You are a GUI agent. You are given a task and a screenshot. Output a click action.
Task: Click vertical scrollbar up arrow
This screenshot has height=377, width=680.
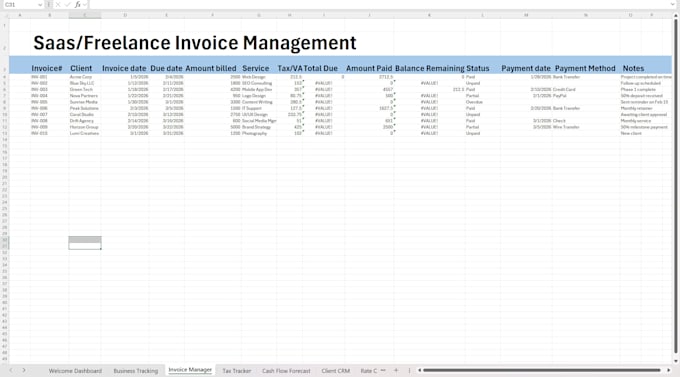675,16
